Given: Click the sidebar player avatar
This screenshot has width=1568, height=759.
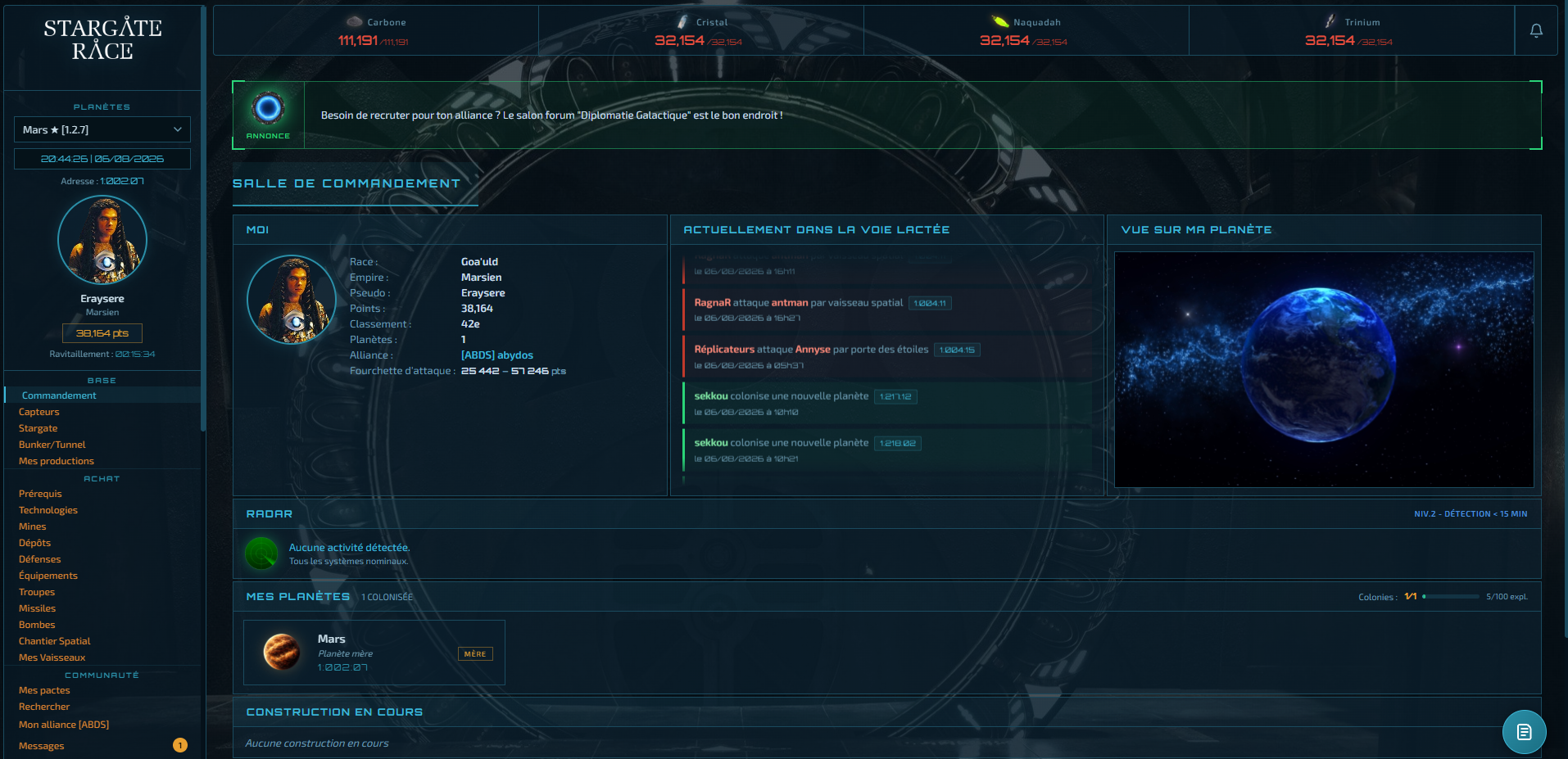Looking at the screenshot, I should (102, 240).
